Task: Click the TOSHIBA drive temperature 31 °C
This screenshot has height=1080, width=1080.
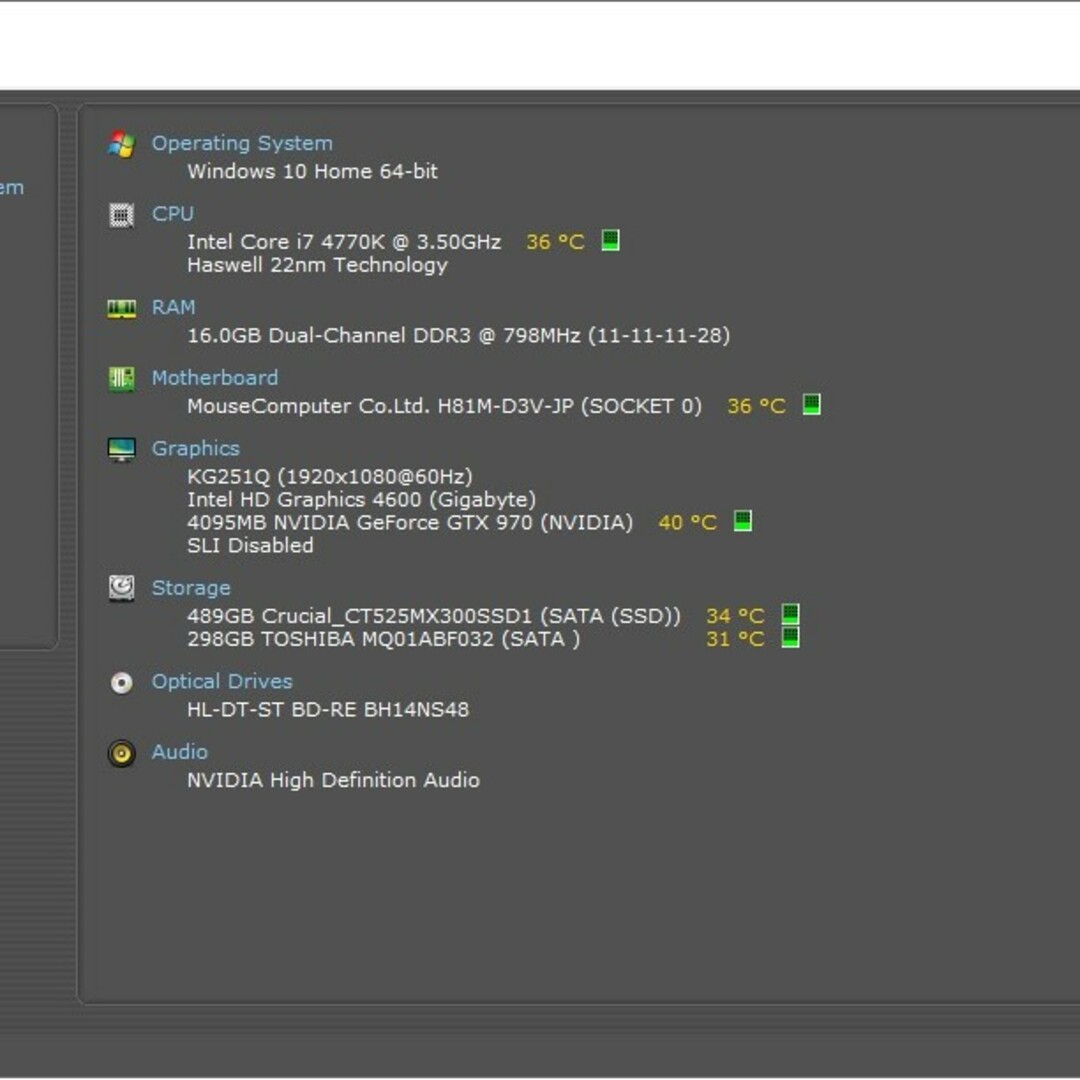Action: tap(735, 639)
